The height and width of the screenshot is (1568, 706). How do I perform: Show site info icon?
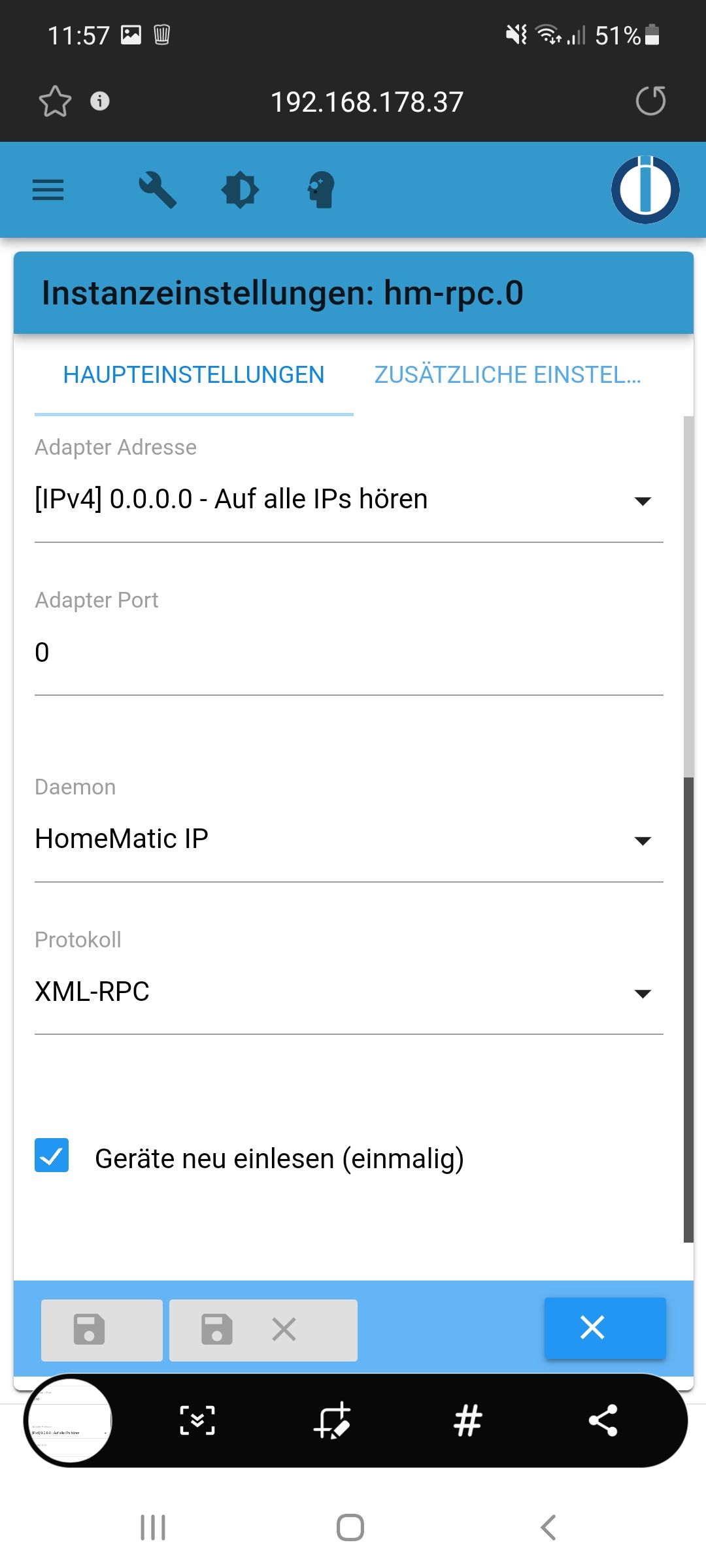coord(100,101)
